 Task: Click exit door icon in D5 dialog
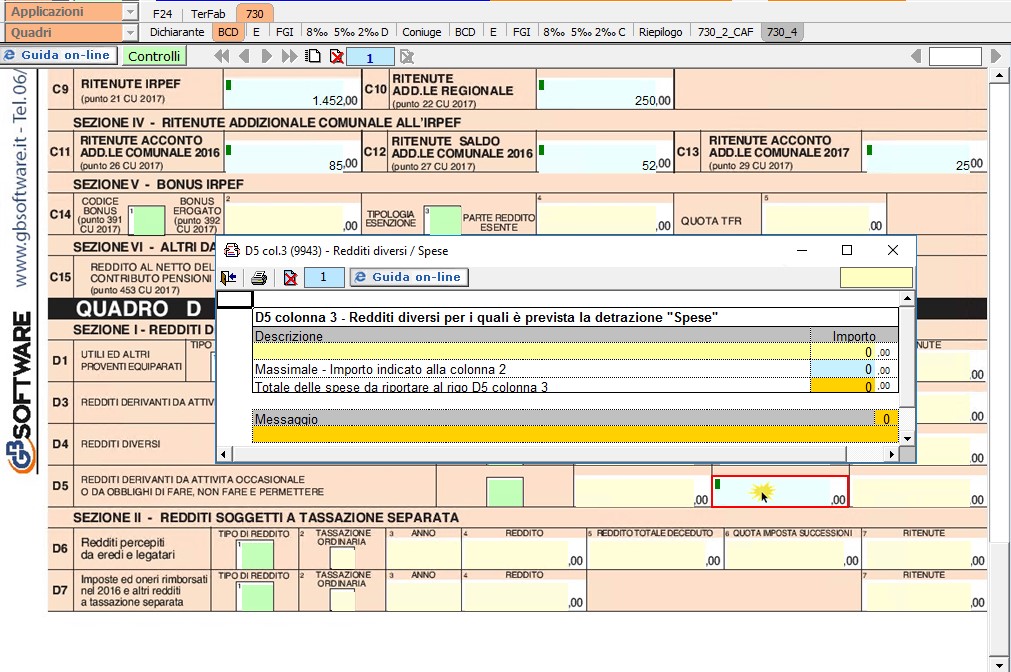tap(228, 277)
